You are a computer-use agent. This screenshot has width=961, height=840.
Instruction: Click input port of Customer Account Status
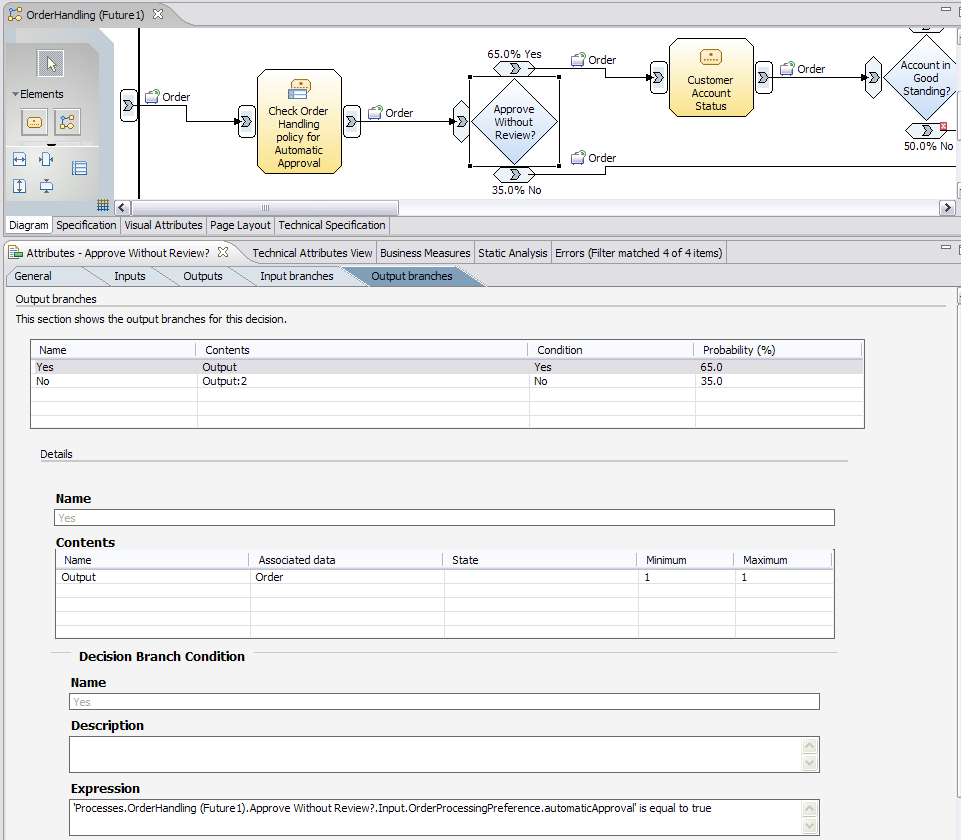(x=658, y=77)
